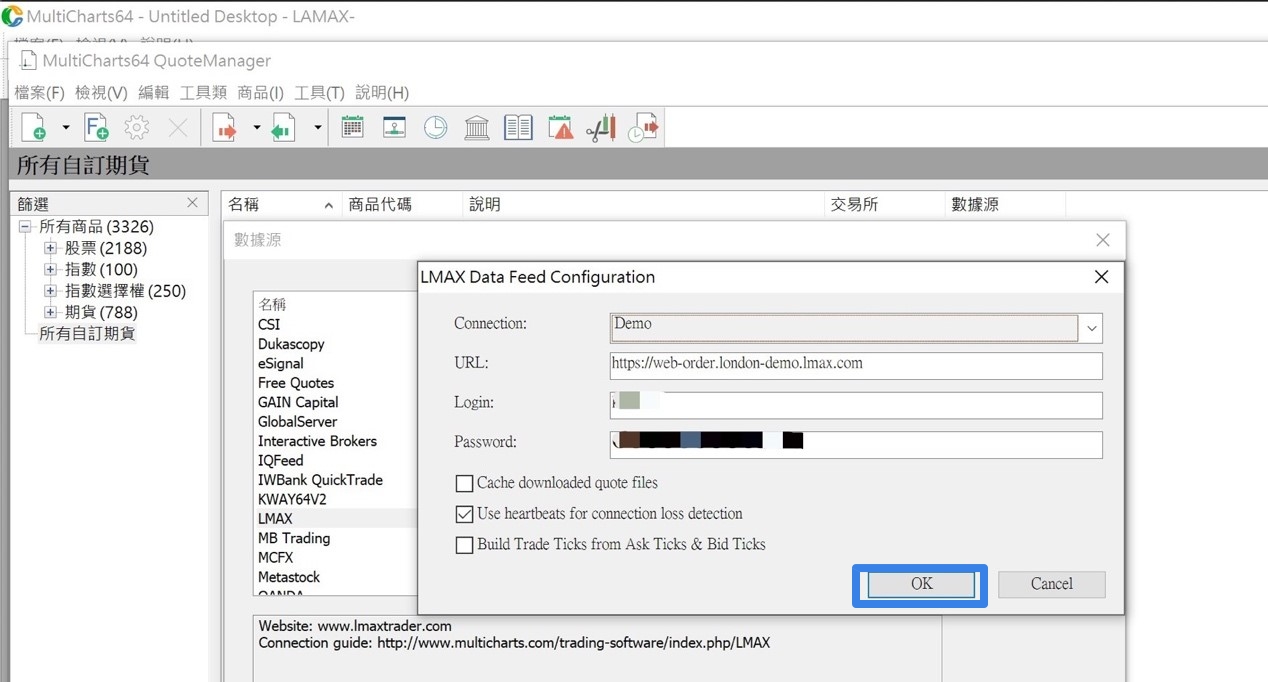The height and width of the screenshot is (682, 1268).
Task: Open the 說明(H) menu
Action: [382, 93]
